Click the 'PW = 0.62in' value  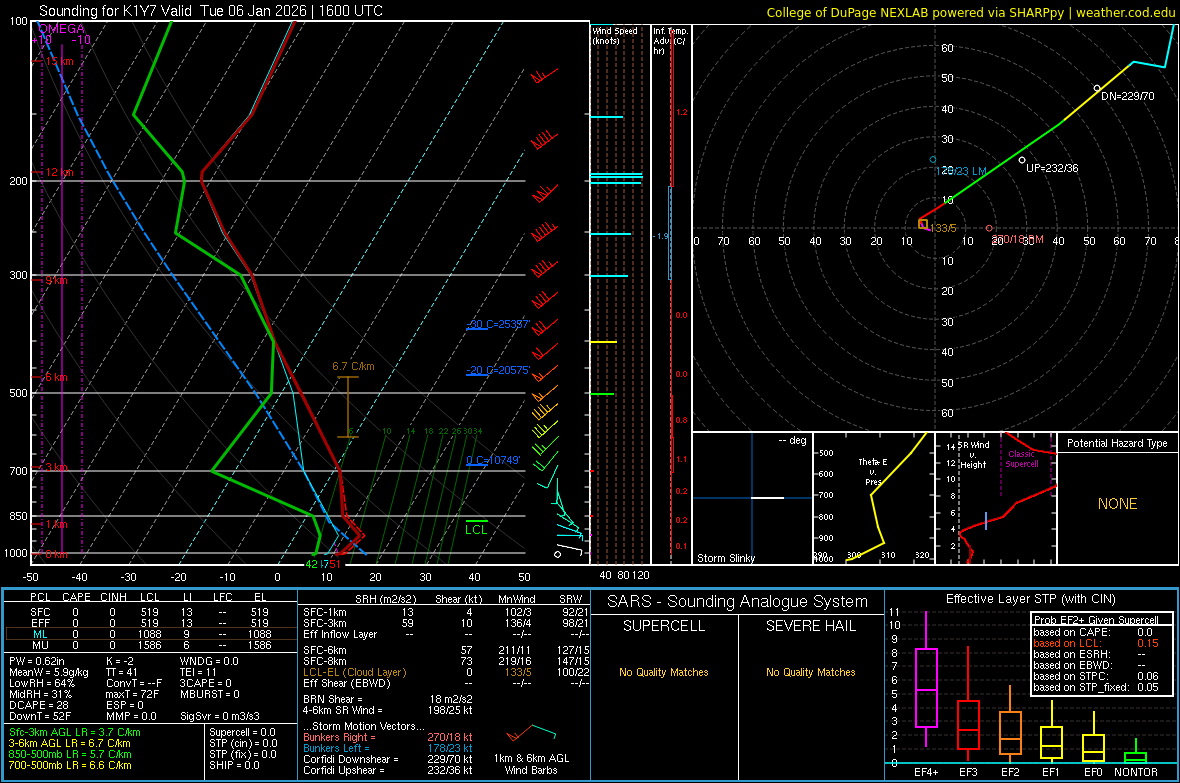[x=37, y=661]
